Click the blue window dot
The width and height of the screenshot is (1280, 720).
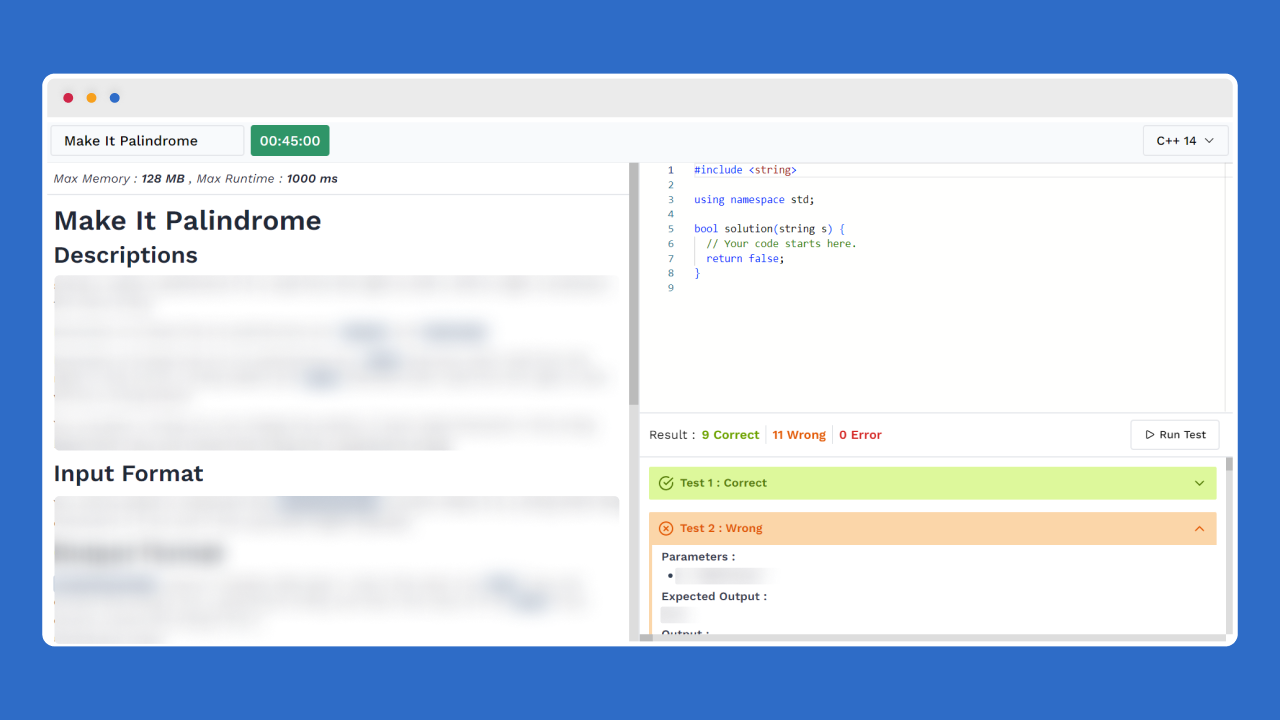click(x=115, y=98)
